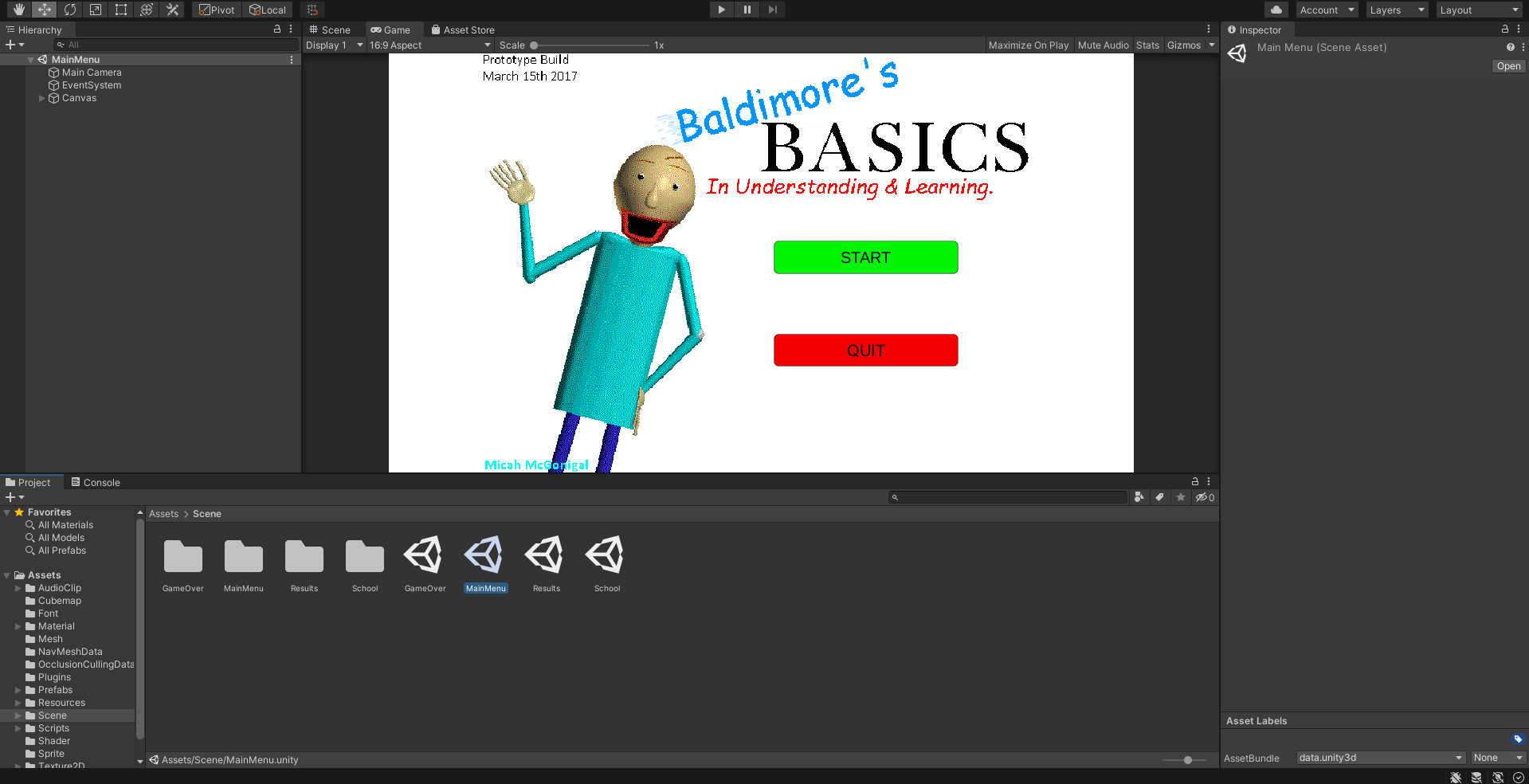Adjust the Game view Scale slider
Viewport: 1529px width, 784px height.
click(590, 45)
